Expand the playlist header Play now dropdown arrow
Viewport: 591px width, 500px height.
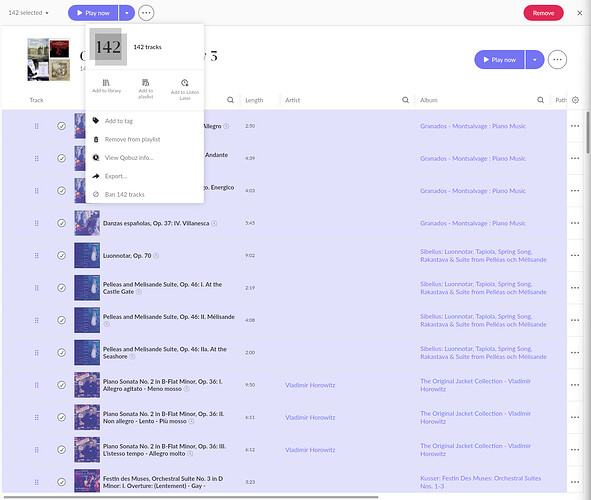[x=534, y=60]
